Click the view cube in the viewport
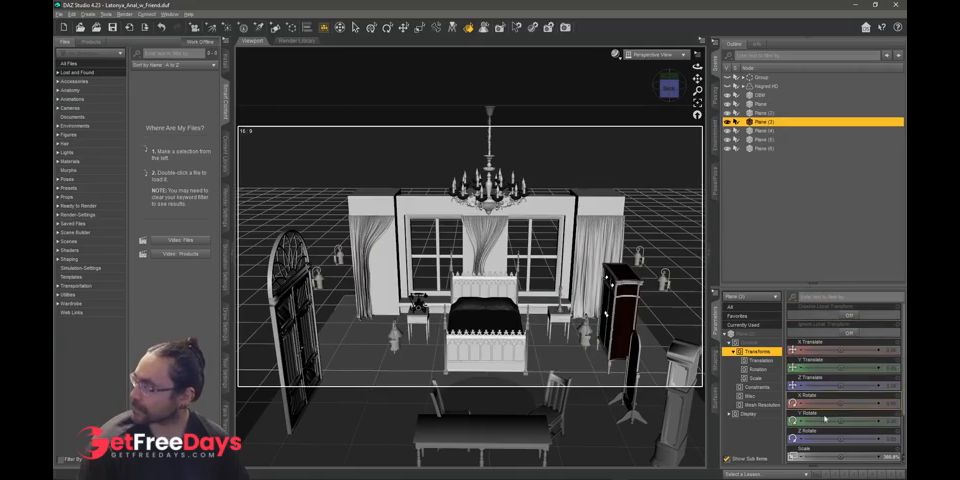960x480 pixels. (x=669, y=88)
